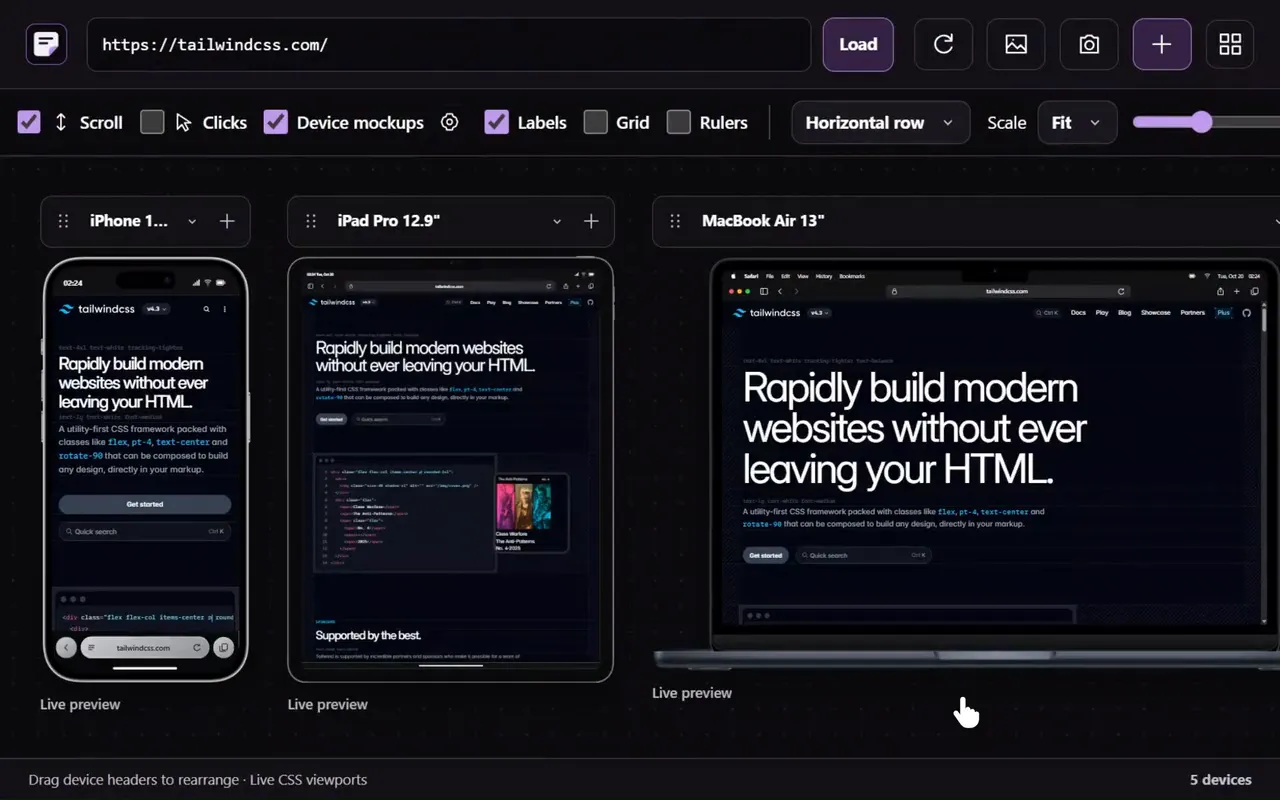This screenshot has width=1280, height=800.
Task: Click Showcase in MacBook preview navbar
Action: coord(1156,313)
